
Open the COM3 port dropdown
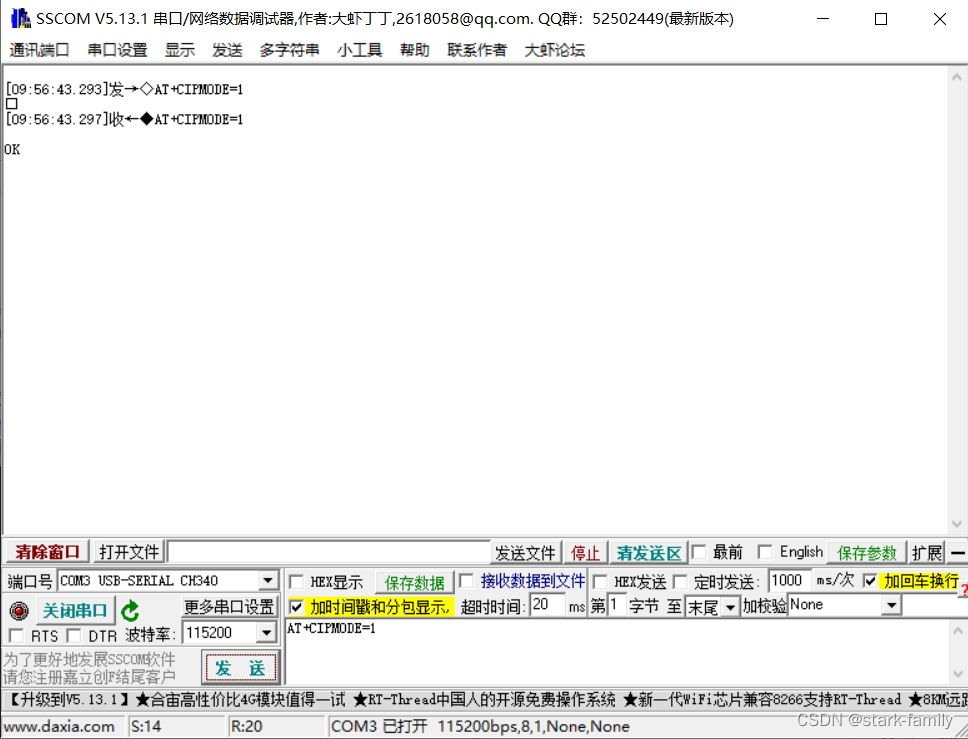(266, 580)
